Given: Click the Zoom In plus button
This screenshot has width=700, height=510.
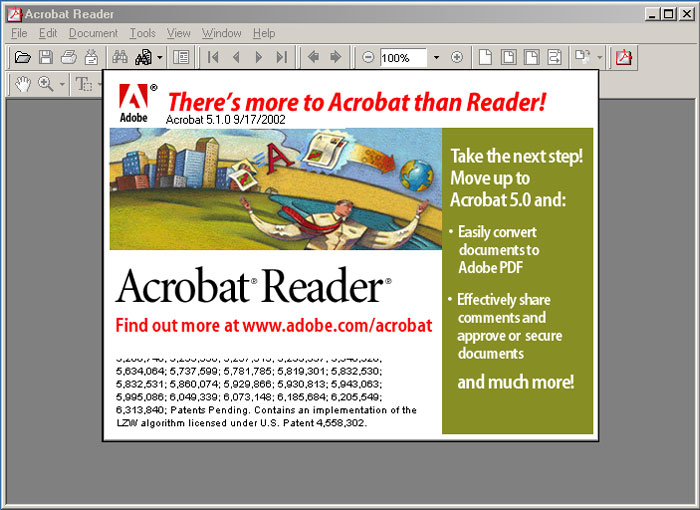Looking at the screenshot, I should (457, 57).
